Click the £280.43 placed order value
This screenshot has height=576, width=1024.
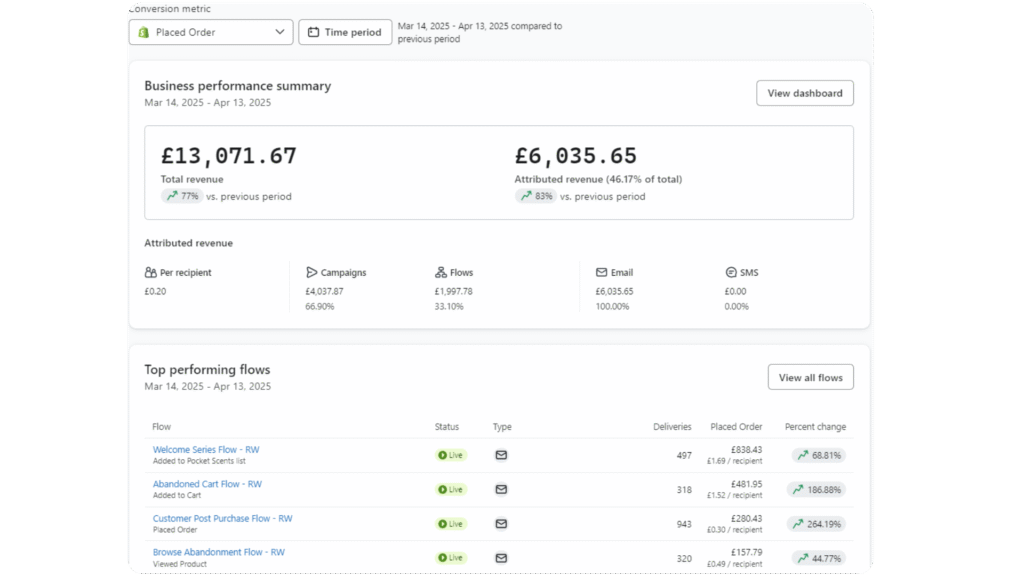coord(746,518)
